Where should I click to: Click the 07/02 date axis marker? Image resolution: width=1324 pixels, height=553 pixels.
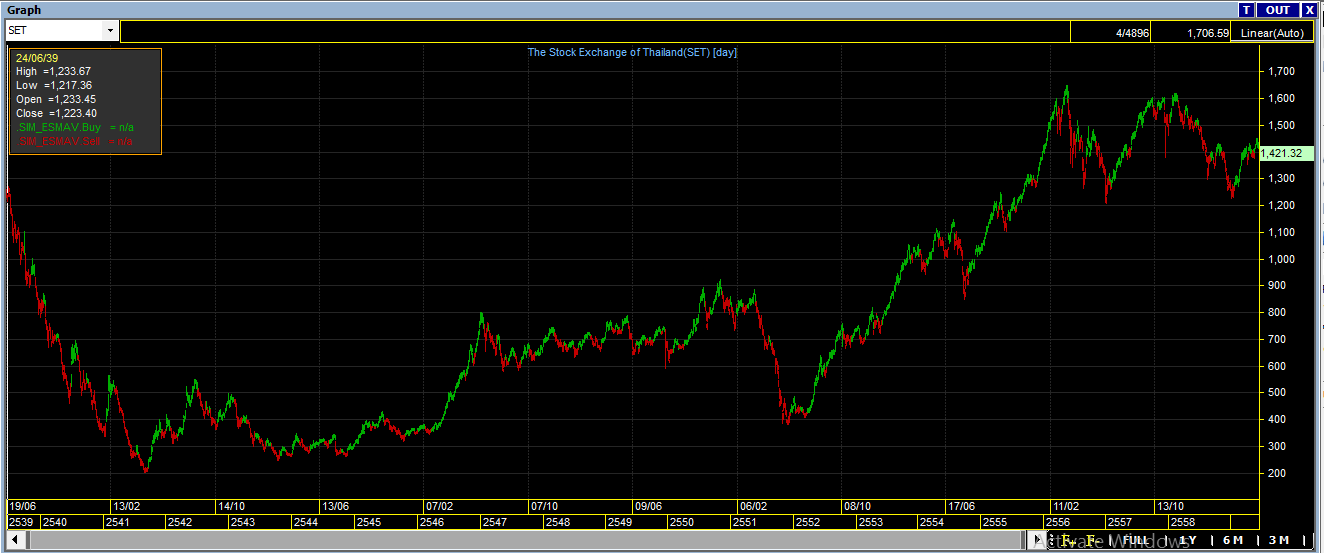tap(439, 506)
